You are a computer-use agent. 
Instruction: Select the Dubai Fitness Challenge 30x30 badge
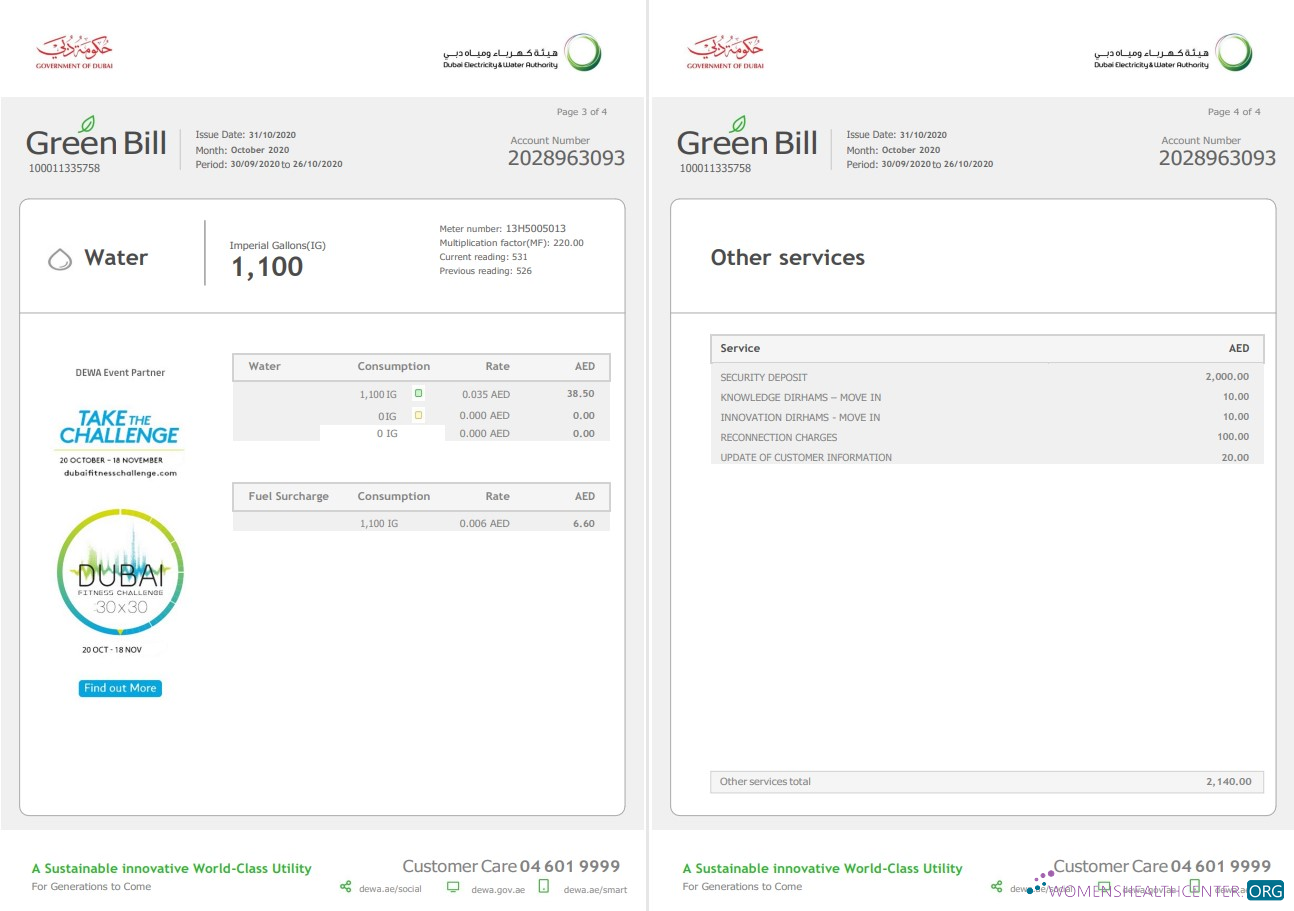coord(120,574)
